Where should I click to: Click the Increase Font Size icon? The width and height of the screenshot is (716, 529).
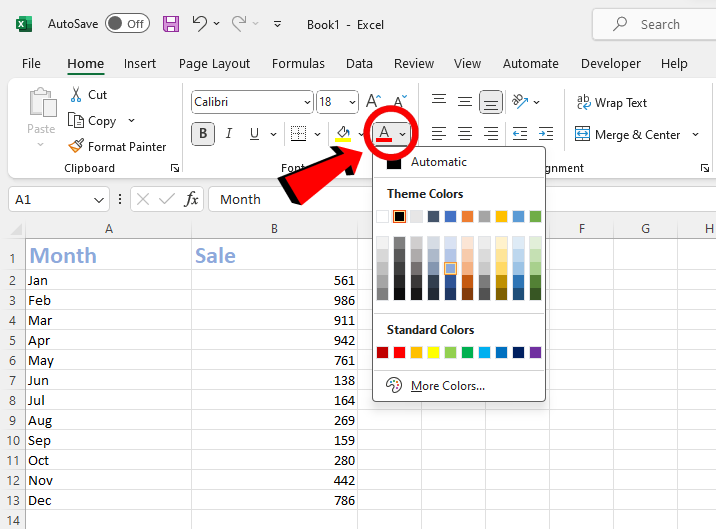pos(374,102)
